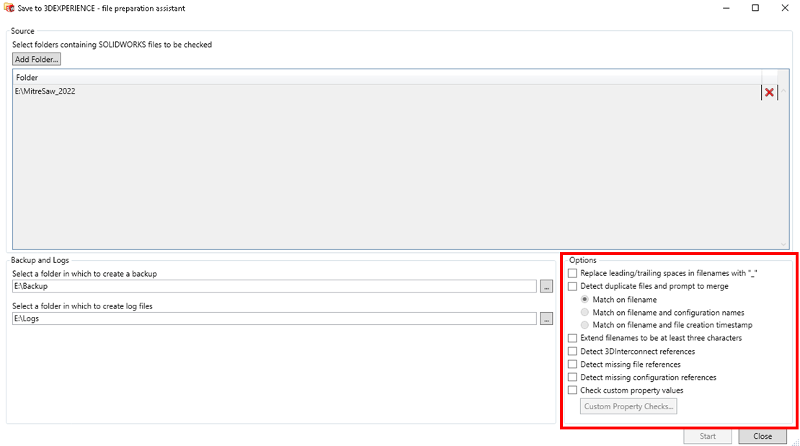
Task: Minimize the file preparation assistant window
Action: [726, 8]
